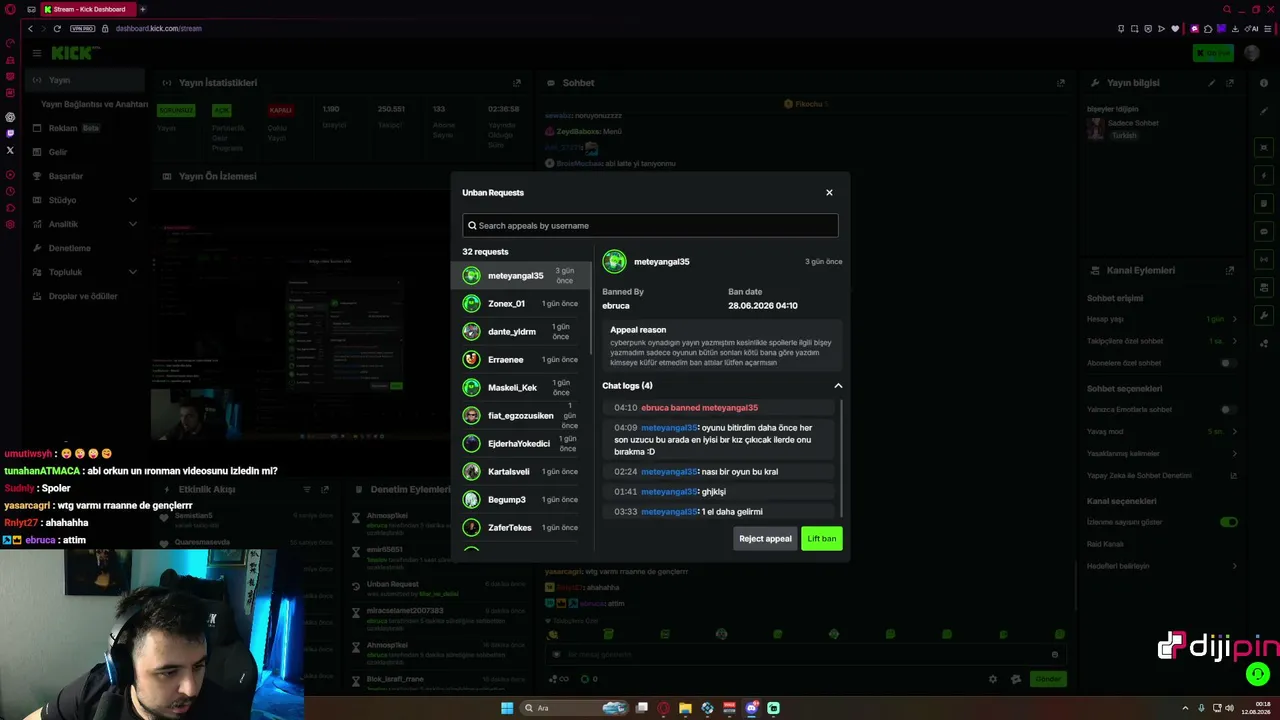The height and width of the screenshot is (720, 1280).
Task: Disable İzlenme sayısını göster switch
Action: tap(1229, 522)
